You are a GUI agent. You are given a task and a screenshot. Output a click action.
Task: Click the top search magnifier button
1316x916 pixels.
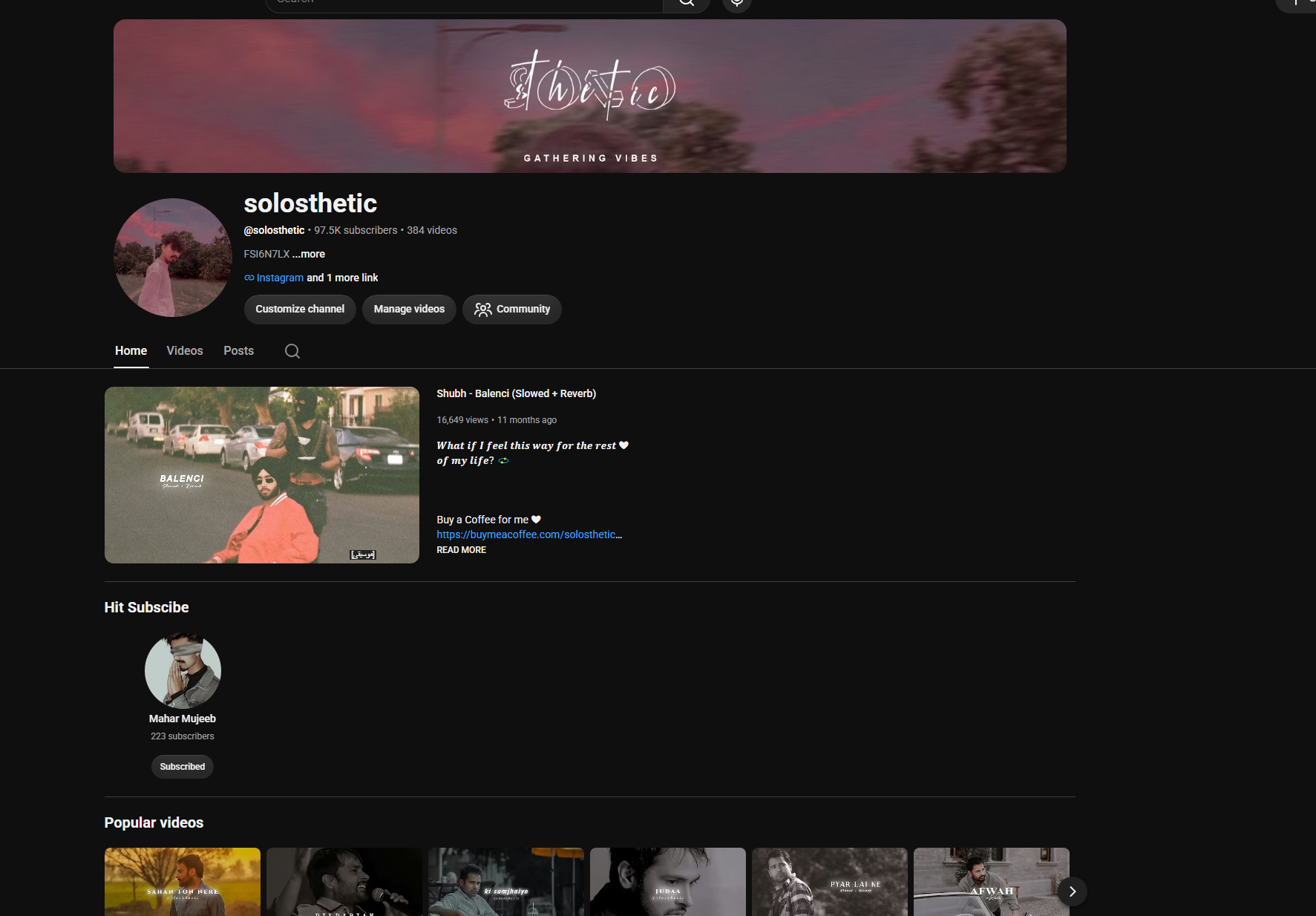(687, 4)
